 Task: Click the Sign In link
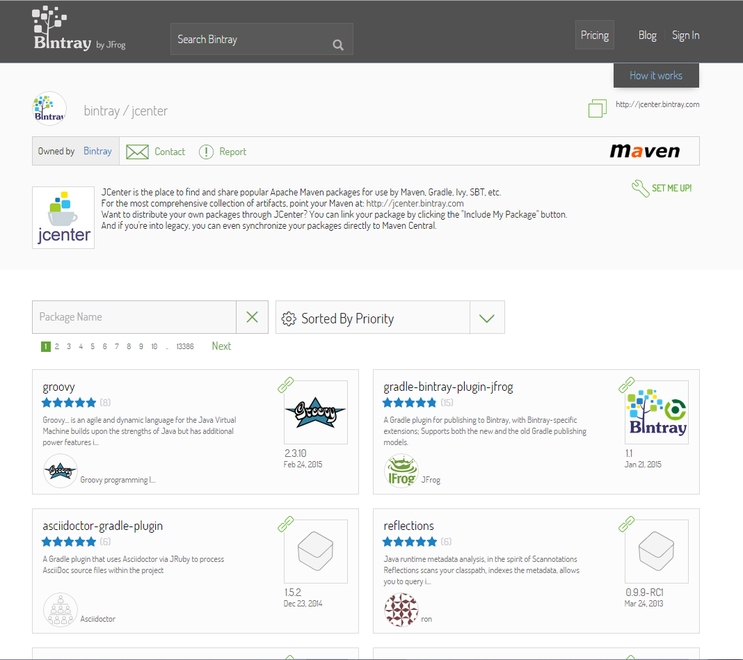685,35
